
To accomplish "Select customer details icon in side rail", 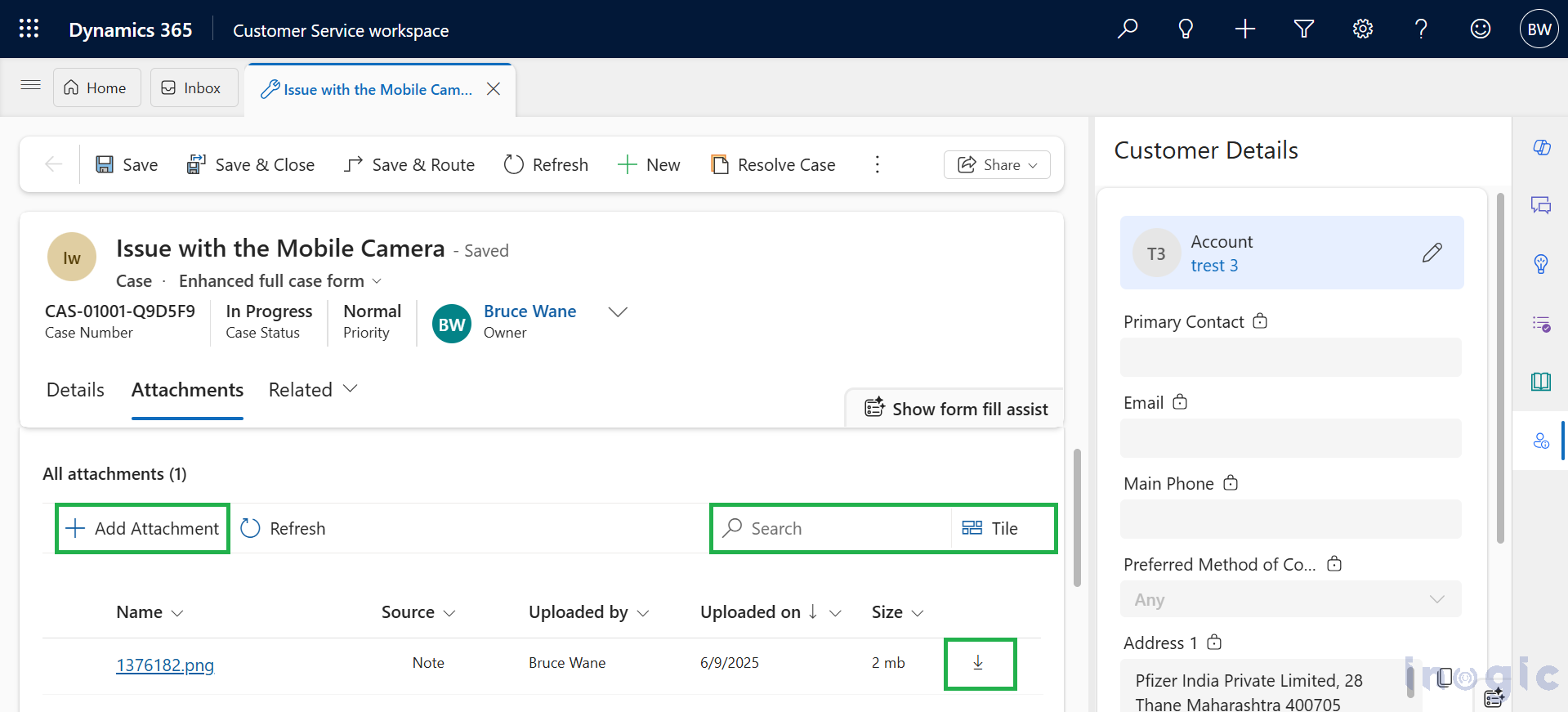I will click(x=1542, y=441).
